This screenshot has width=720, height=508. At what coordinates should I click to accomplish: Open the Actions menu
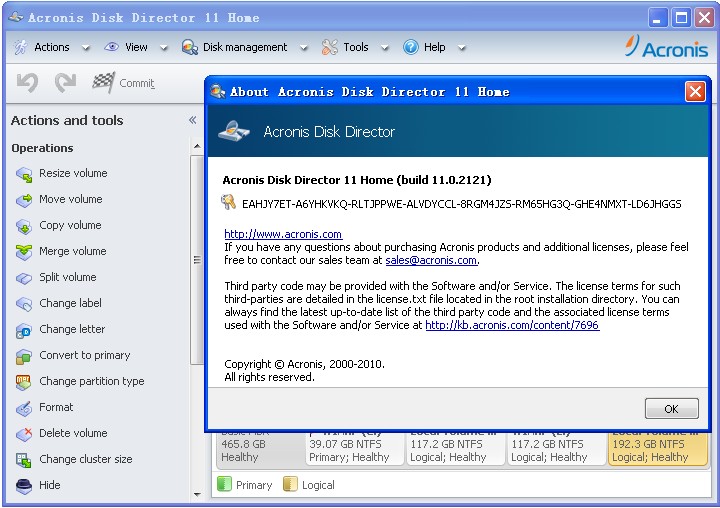[x=52, y=47]
